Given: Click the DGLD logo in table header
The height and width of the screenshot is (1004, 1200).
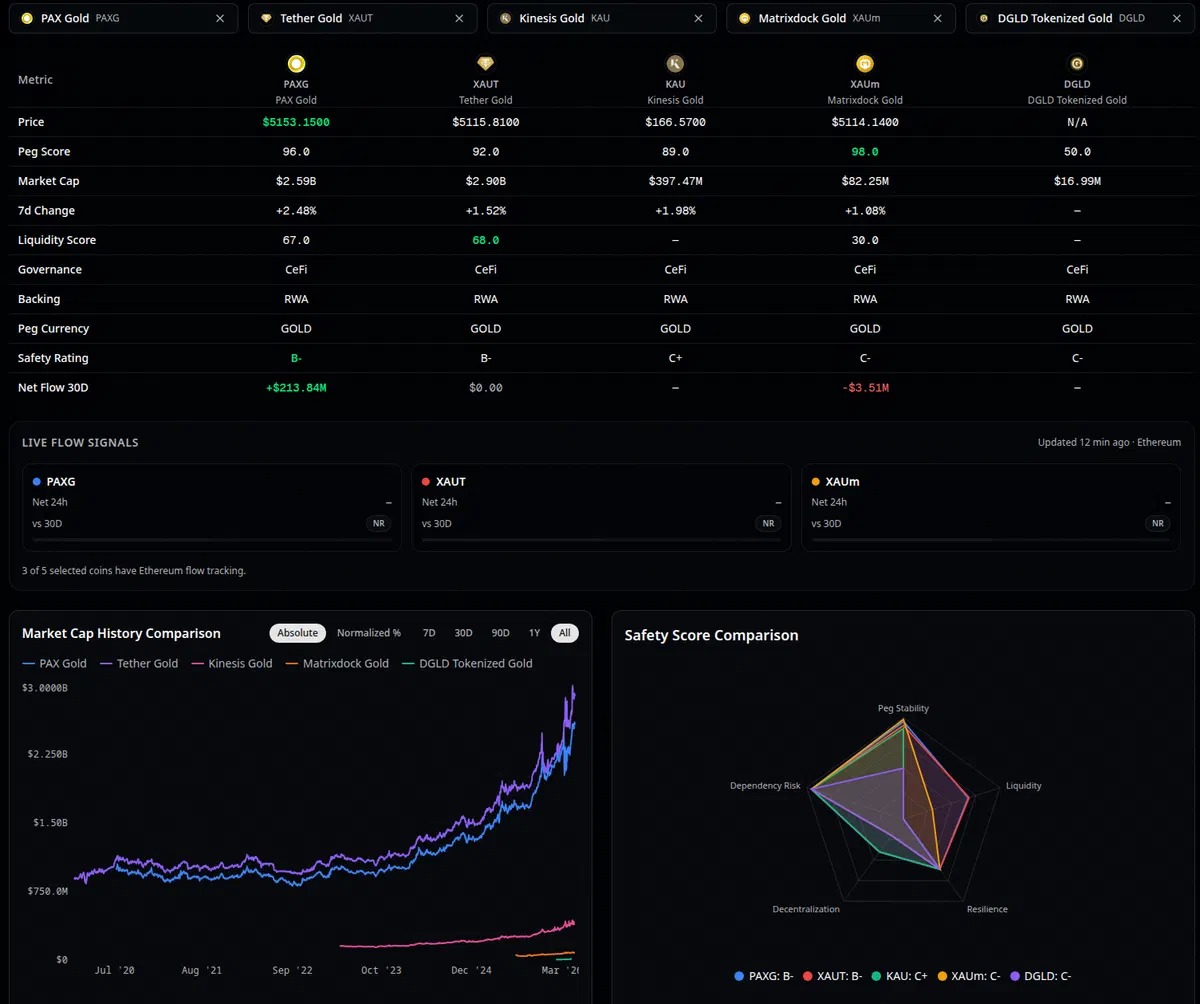Looking at the screenshot, I should coord(1077,64).
